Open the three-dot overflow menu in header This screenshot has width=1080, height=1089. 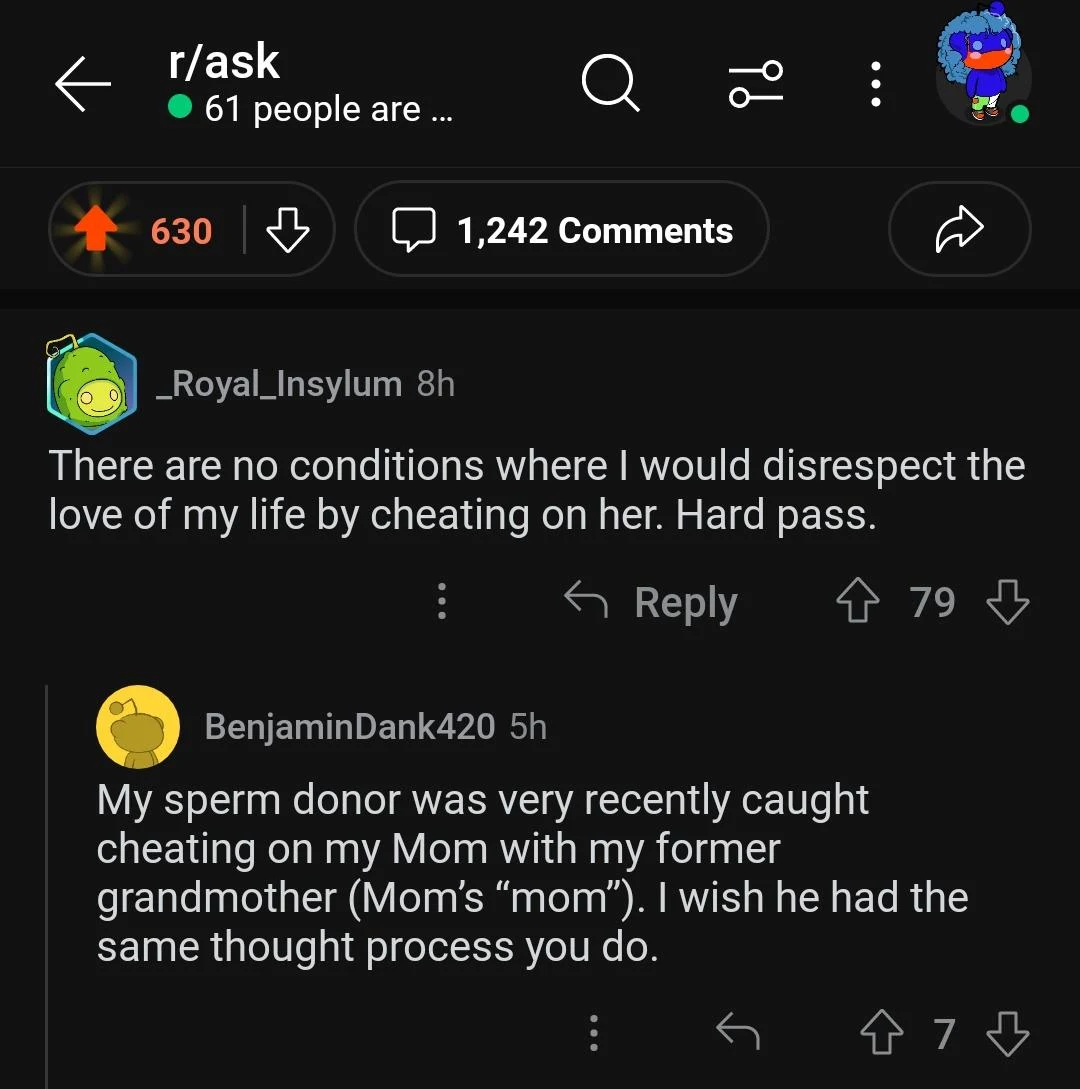[875, 84]
